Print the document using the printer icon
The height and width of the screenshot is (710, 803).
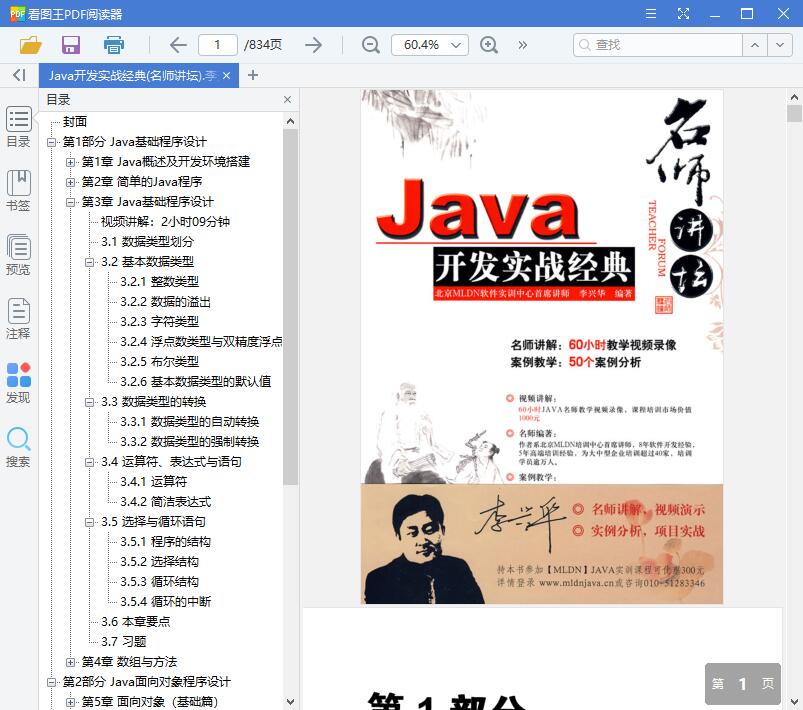pos(114,45)
